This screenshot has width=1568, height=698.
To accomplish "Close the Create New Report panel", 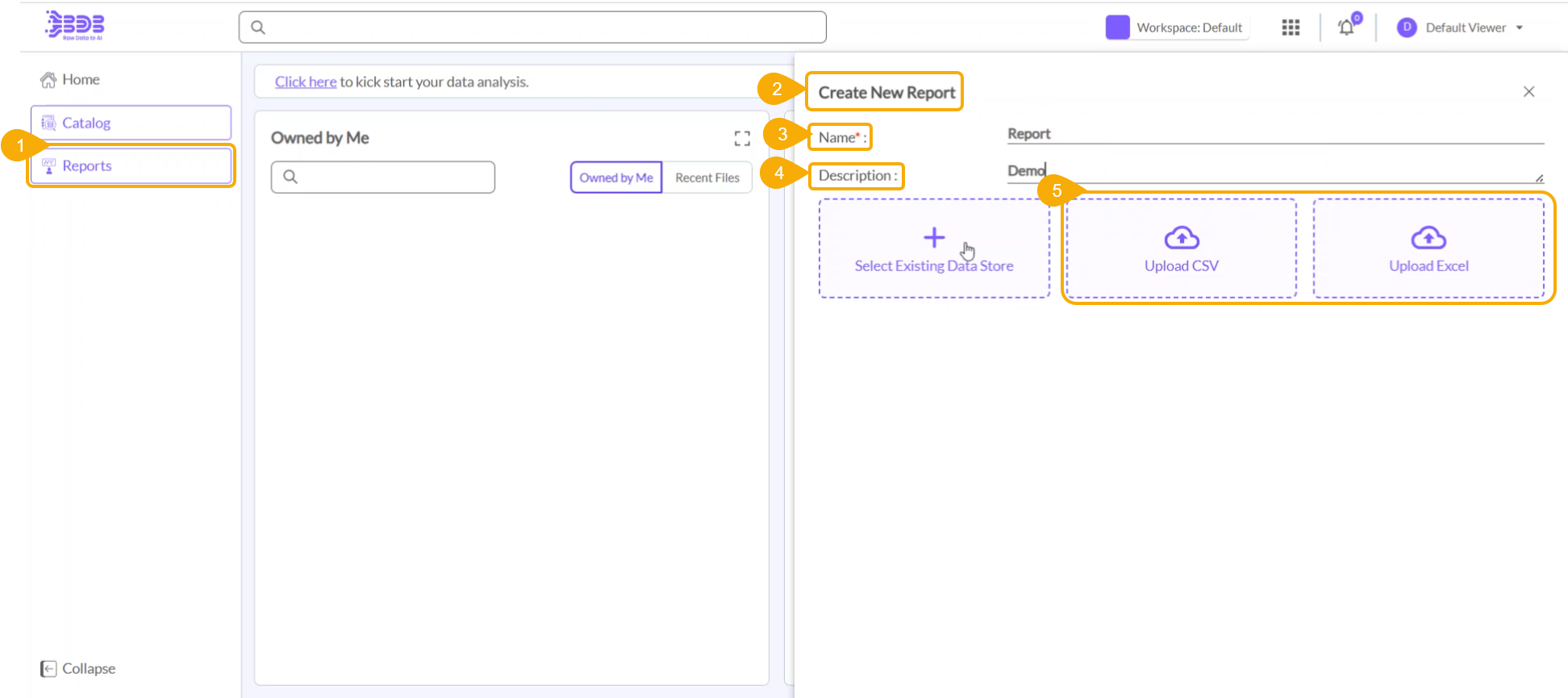I will 1528,92.
